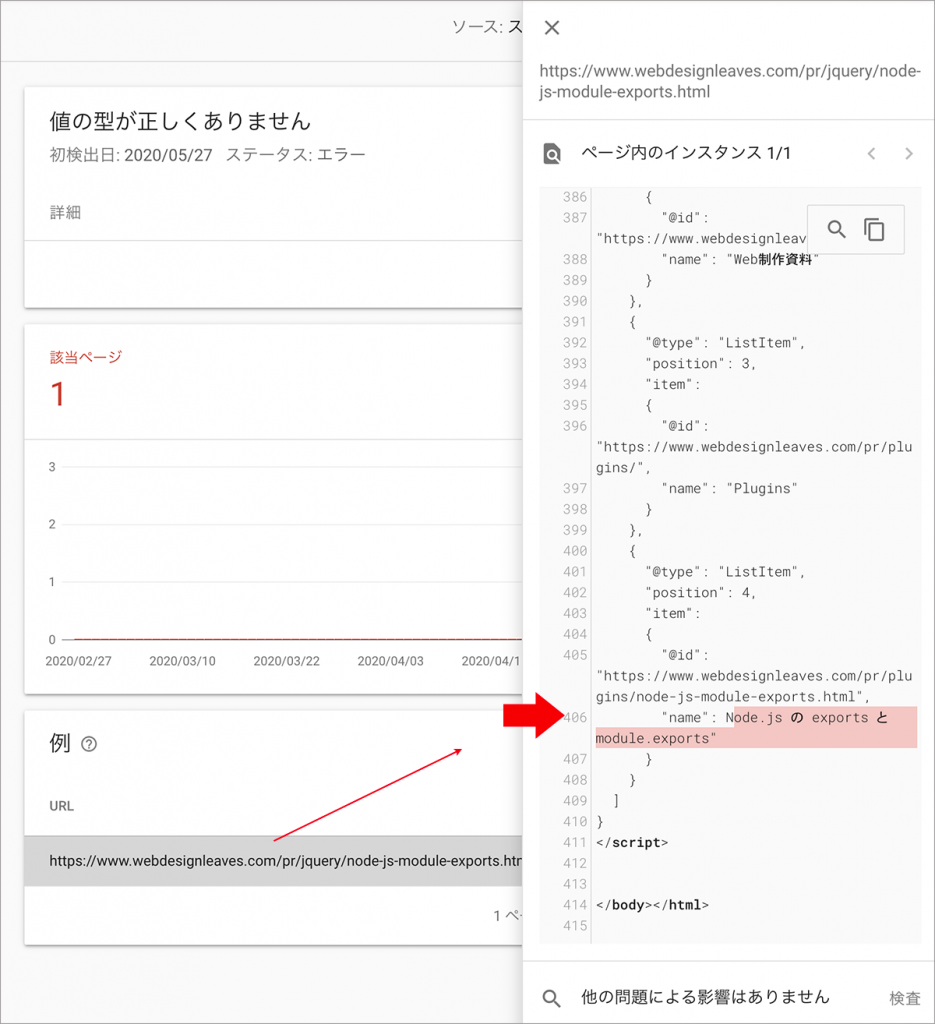
Task: Click the 他の問題による影響はありません row
Action: click(705, 997)
